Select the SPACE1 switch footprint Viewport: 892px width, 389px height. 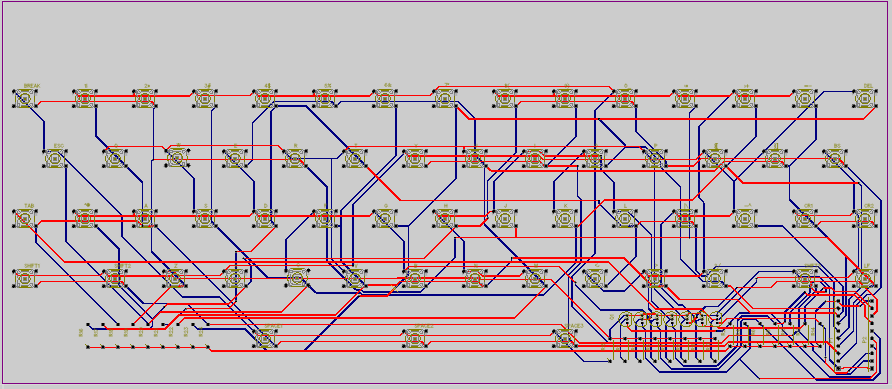265,338
